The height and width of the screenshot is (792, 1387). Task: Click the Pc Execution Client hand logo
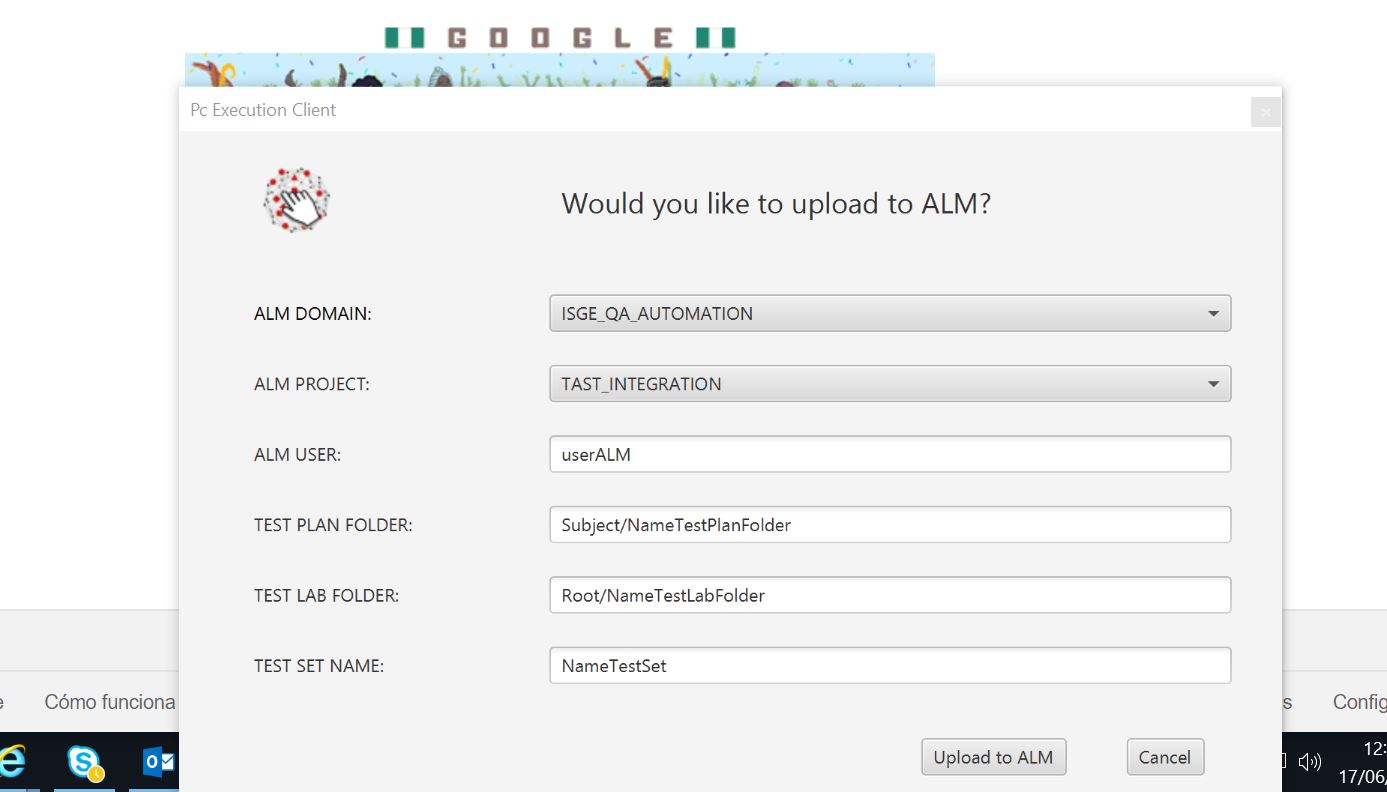(296, 201)
